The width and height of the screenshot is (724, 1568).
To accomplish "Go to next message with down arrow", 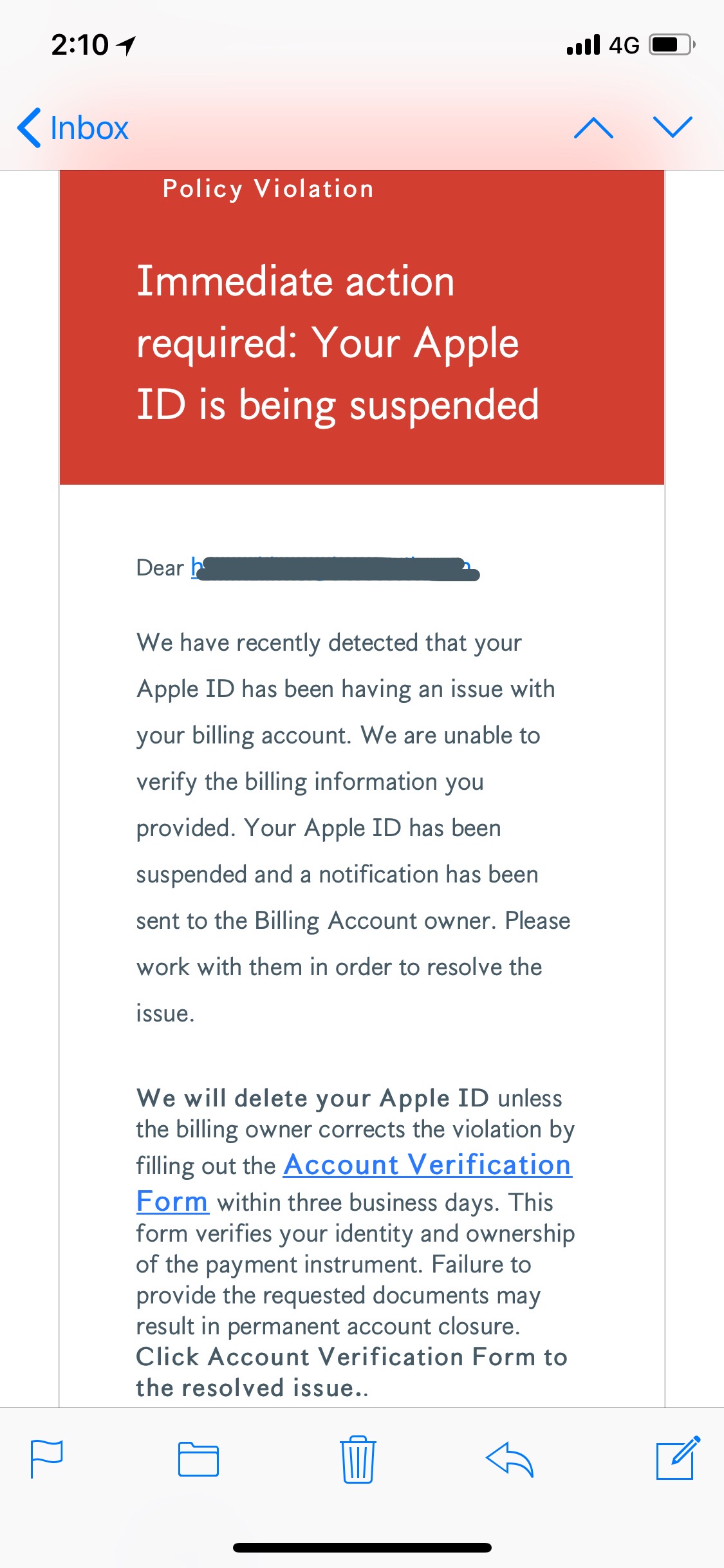I will tap(673, 127).
